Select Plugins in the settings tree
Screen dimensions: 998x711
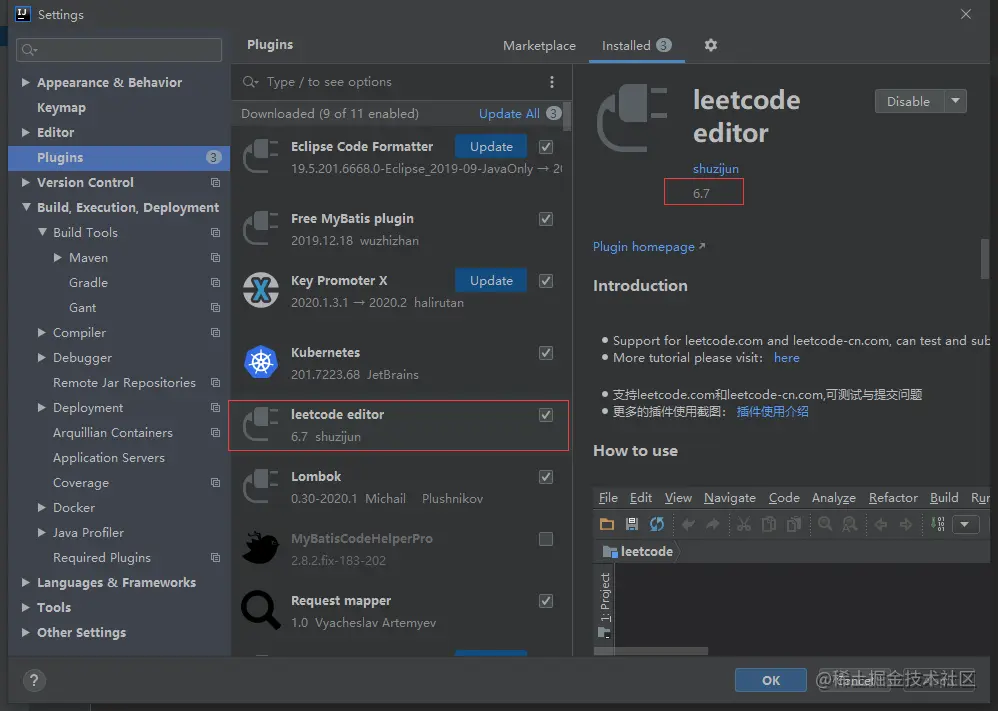click(119, 158)
